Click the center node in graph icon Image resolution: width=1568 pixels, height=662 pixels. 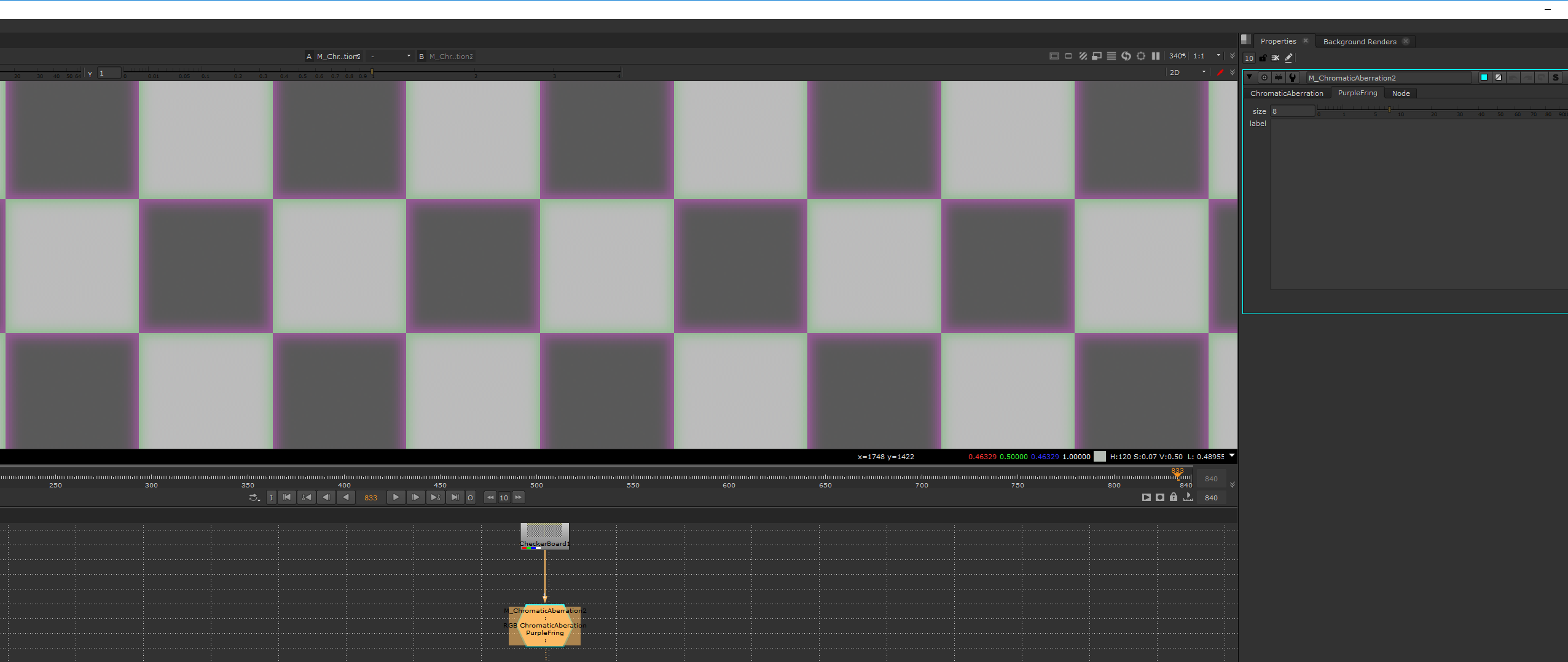[1264, 77]
